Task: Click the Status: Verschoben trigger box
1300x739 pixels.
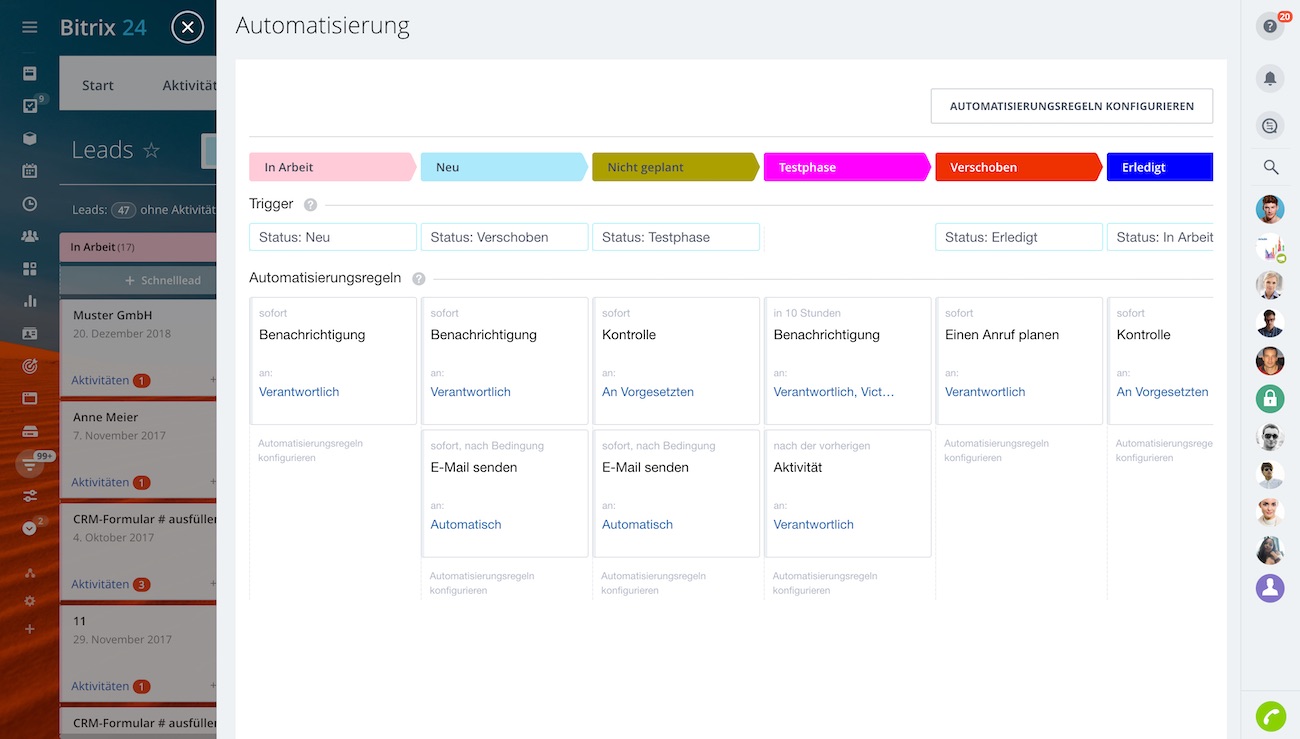Action: (504, 237)
